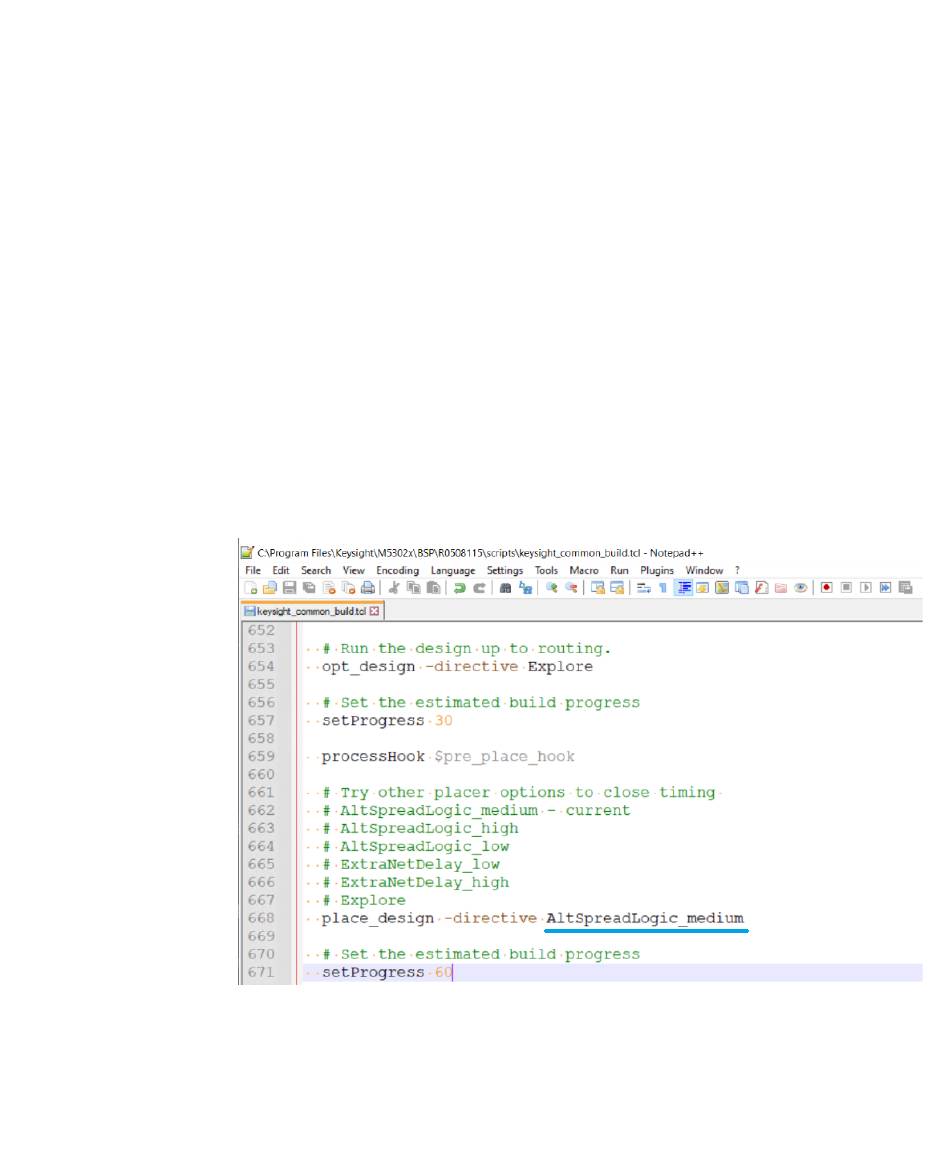Image resolution: width=950 pixels, height=1172 pixels.
Task: Click line number 659 in the margin
Action: tap(260, 756)
